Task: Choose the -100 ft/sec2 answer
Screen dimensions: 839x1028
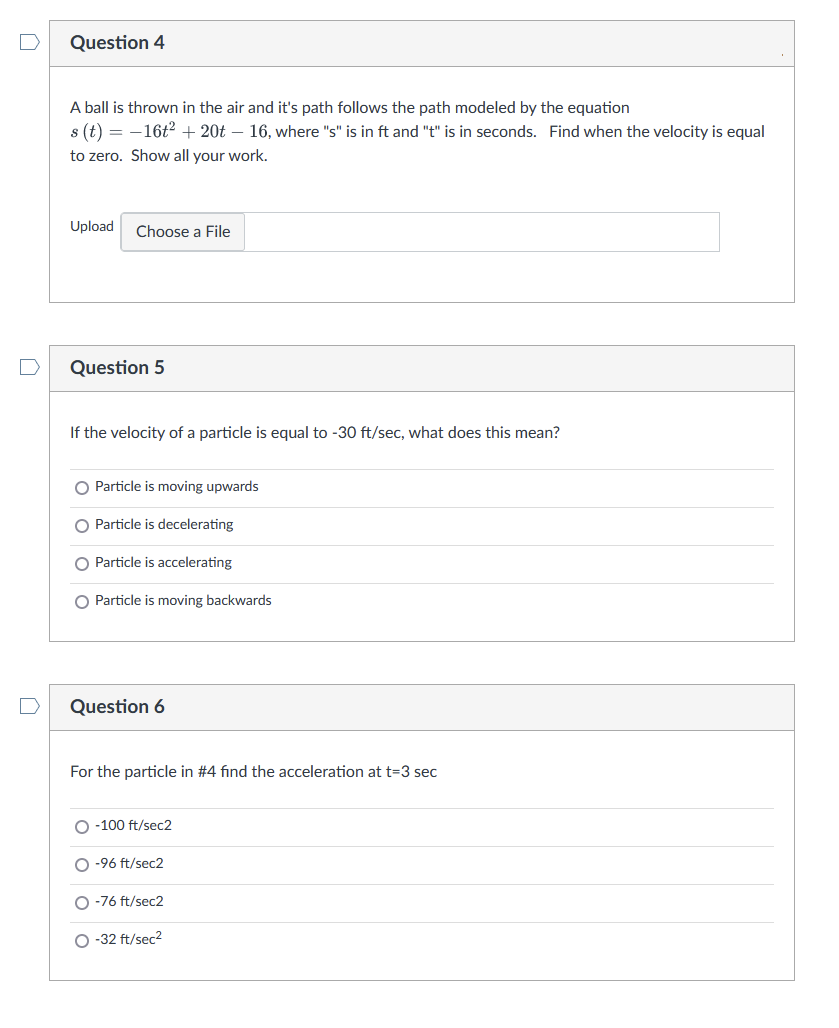Action: [82, 825]
